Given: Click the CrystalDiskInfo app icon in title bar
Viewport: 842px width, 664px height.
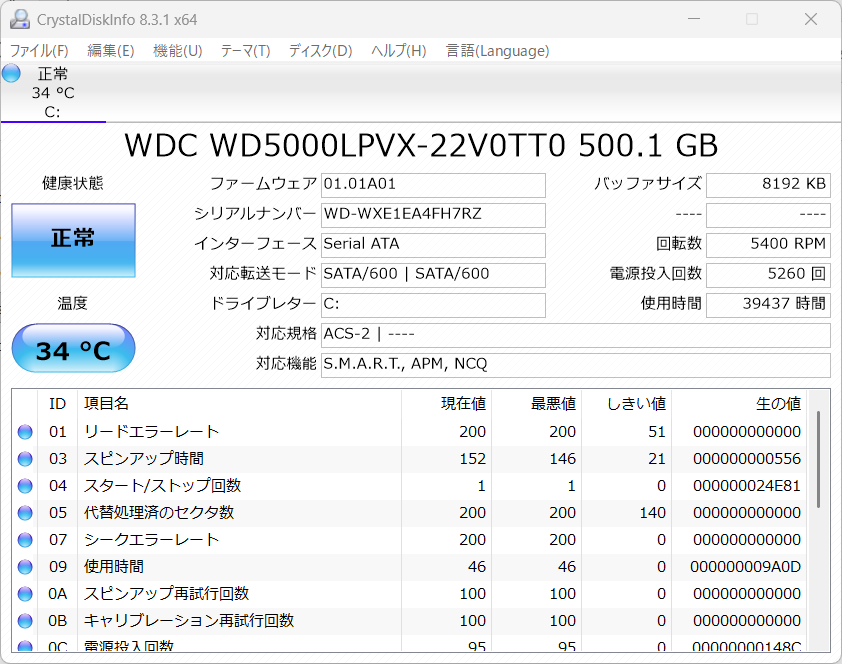Looking at the screenshot, I should tap(19, 19).
